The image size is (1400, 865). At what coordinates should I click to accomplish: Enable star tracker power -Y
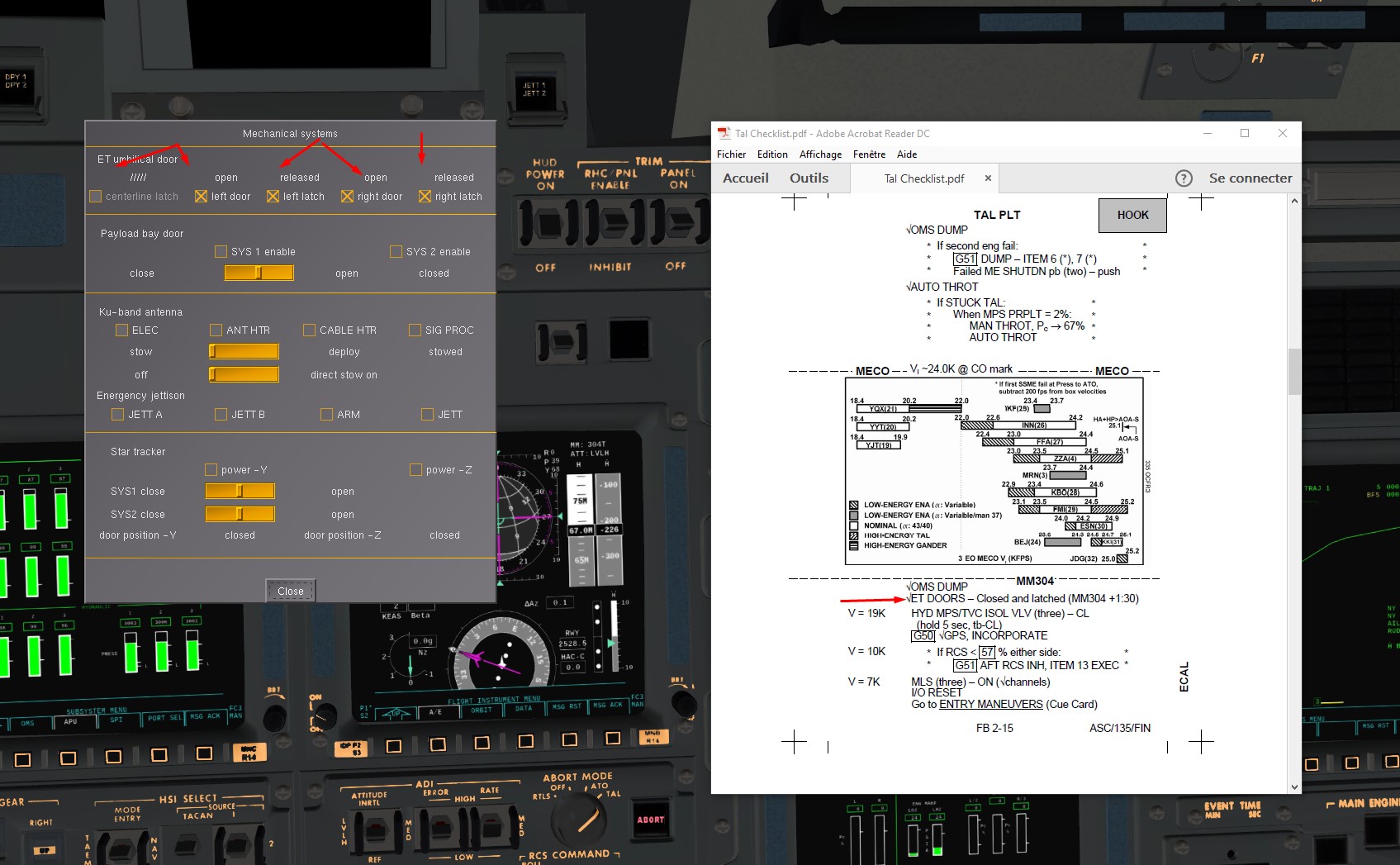[x=211, y=469]
